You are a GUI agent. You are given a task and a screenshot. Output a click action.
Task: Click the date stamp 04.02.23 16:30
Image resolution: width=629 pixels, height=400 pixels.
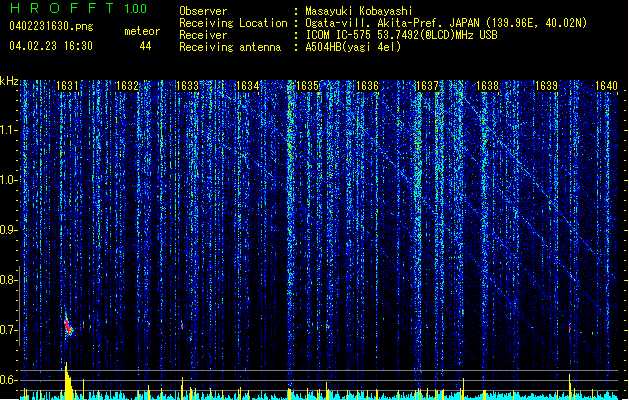51,46
